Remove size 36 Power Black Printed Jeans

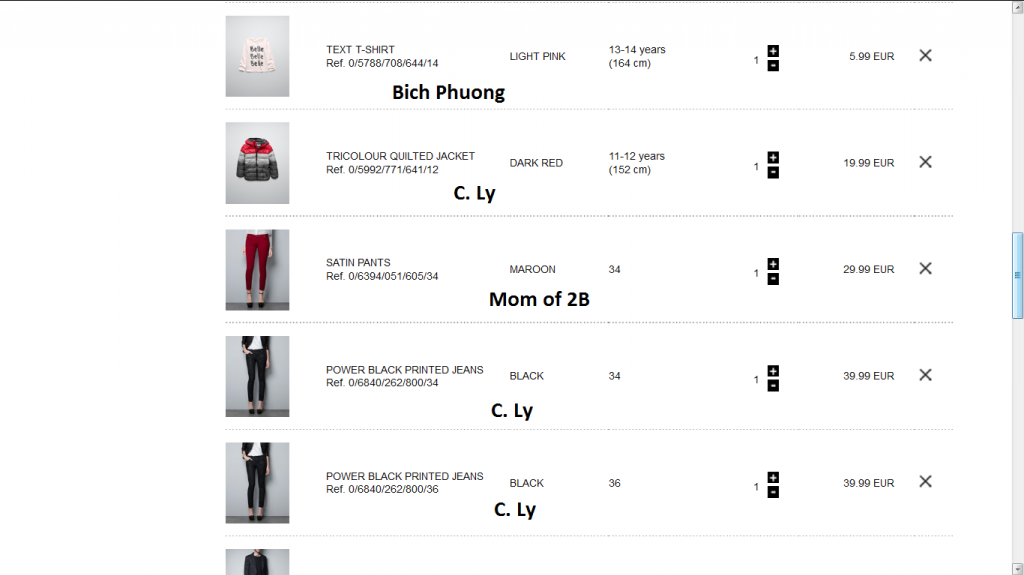tap(925, 482)
